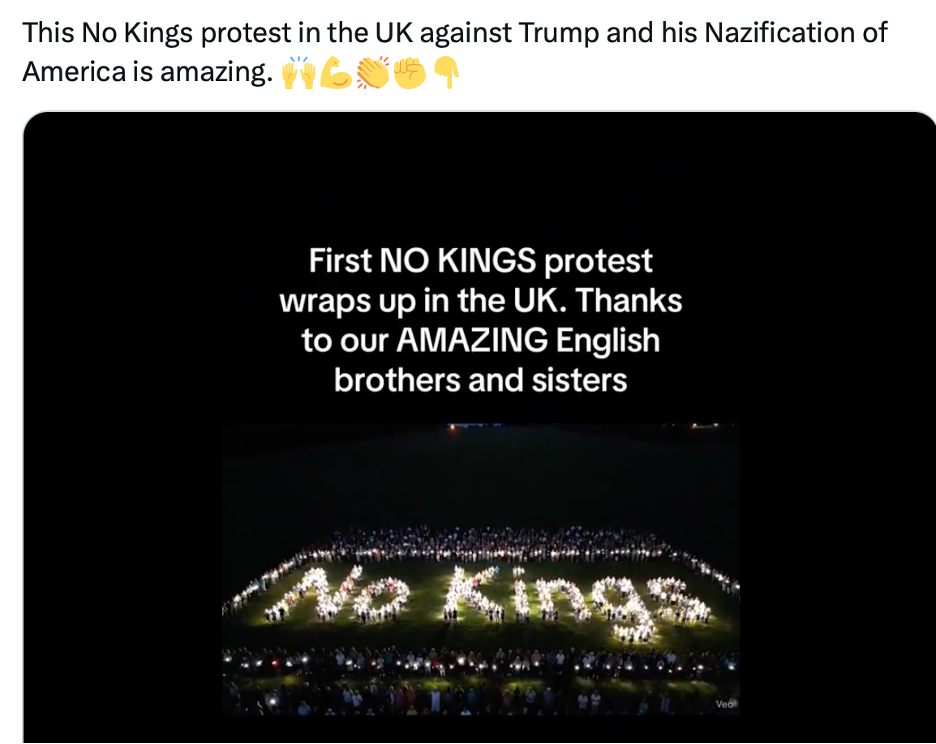This screenshot has height=744, width=936.
Task: Click the clapping hands emoji
Action: point(372,74)
